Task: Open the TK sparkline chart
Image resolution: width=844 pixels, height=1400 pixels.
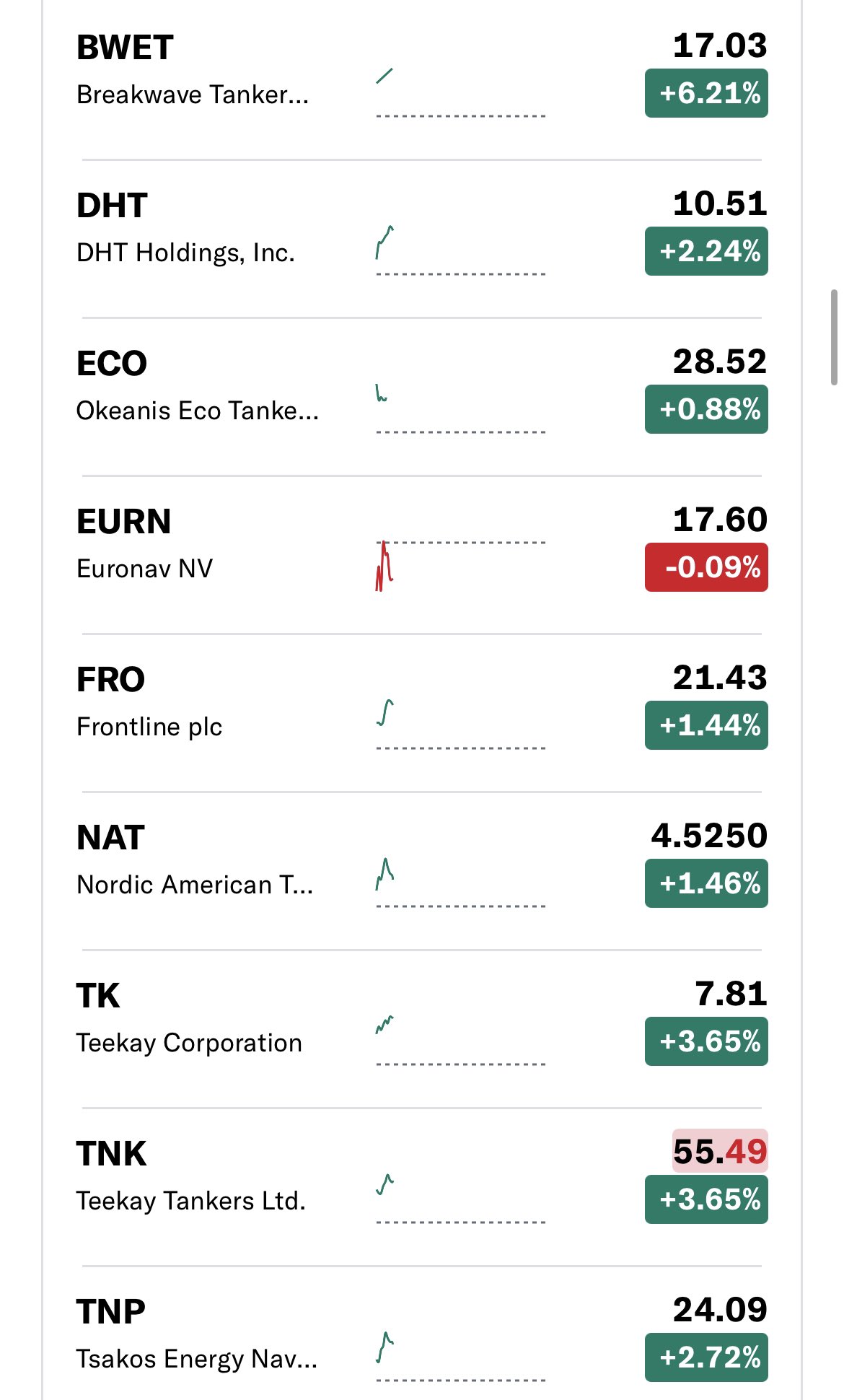Action: [385, 1025]
